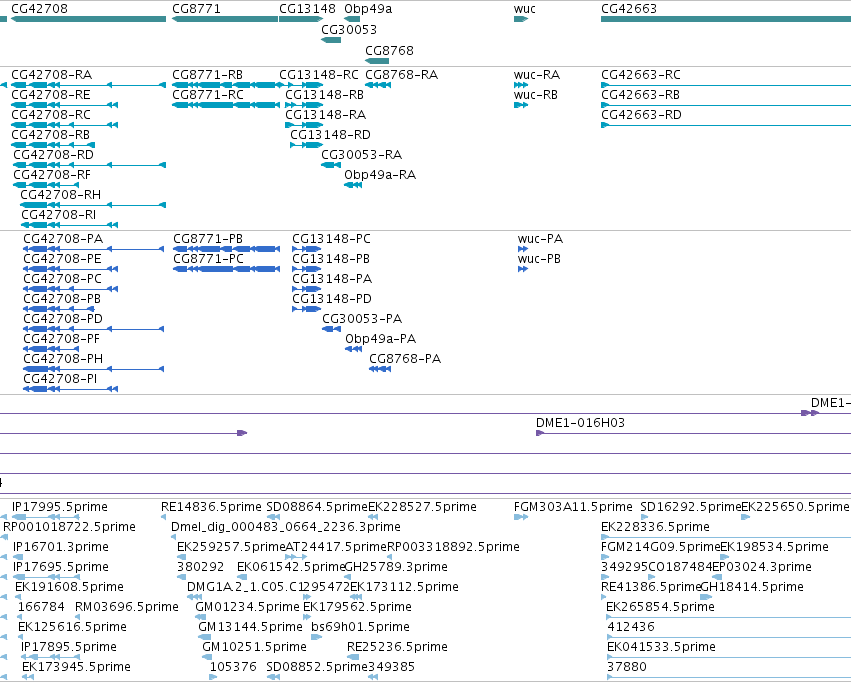The width and height of the screenshot is (851, 682).
Task: Select transcript CG42663-RC
Action: 640,74
